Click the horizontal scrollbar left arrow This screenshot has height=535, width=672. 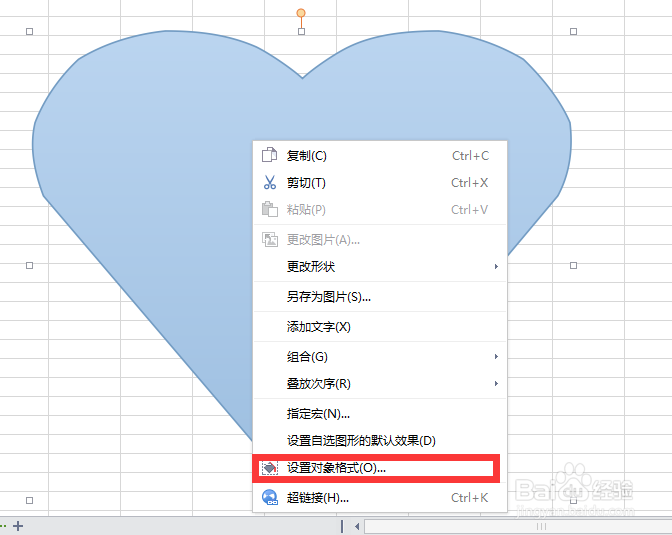point(357,526)
